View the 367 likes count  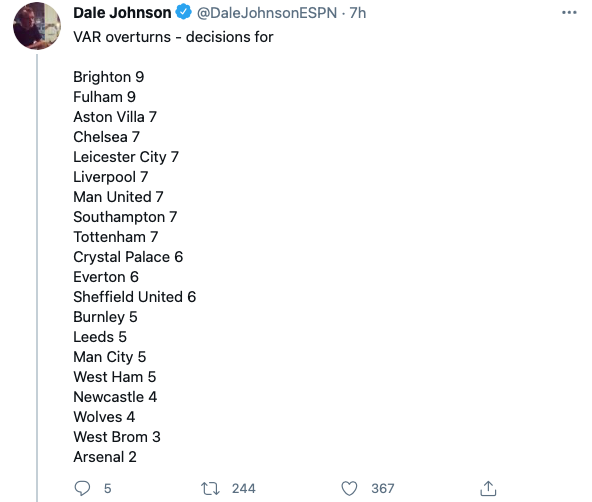pyautogui.click(x=382, y=488)
